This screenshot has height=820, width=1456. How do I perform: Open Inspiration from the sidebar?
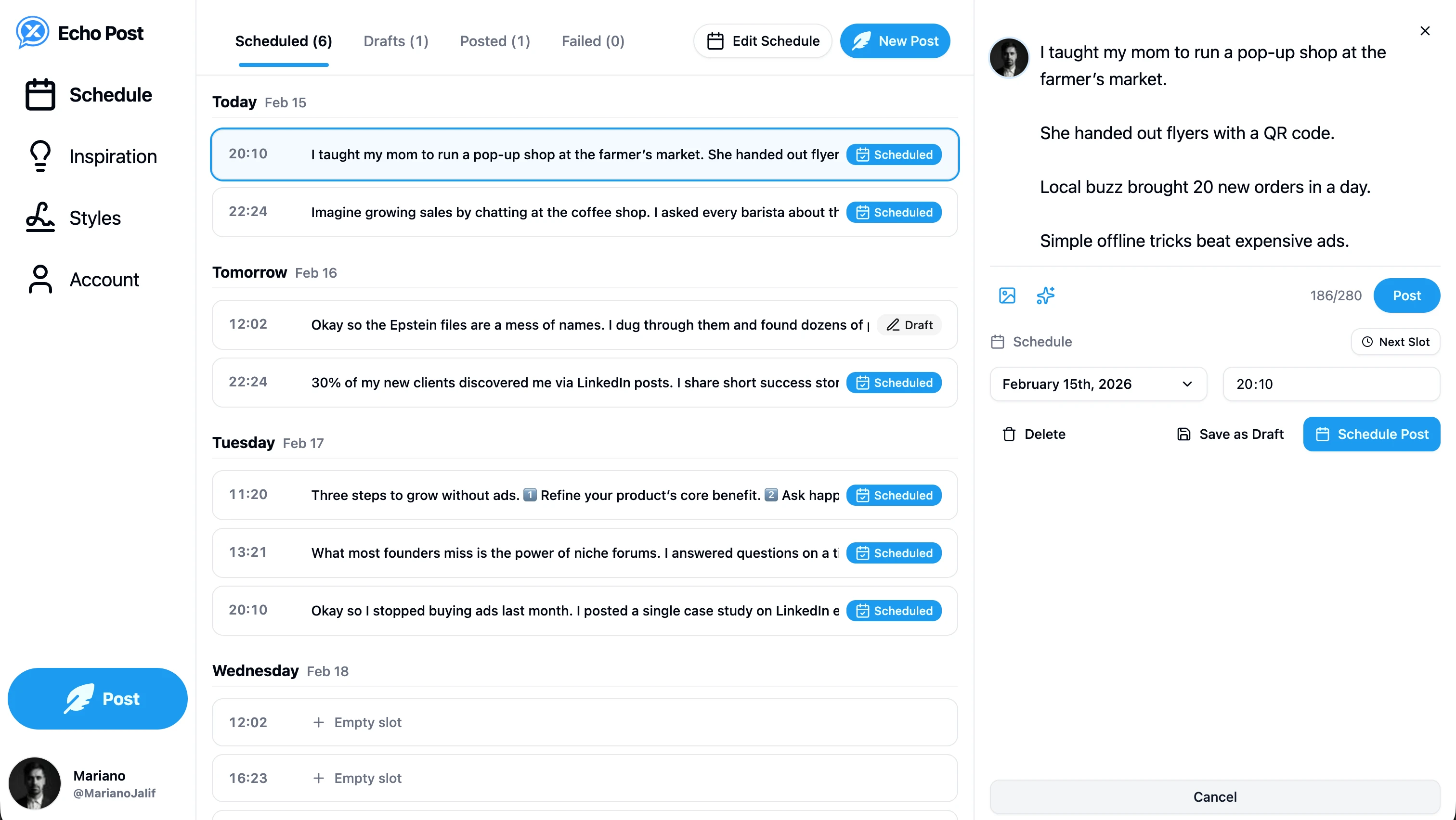tap(91, 156)
